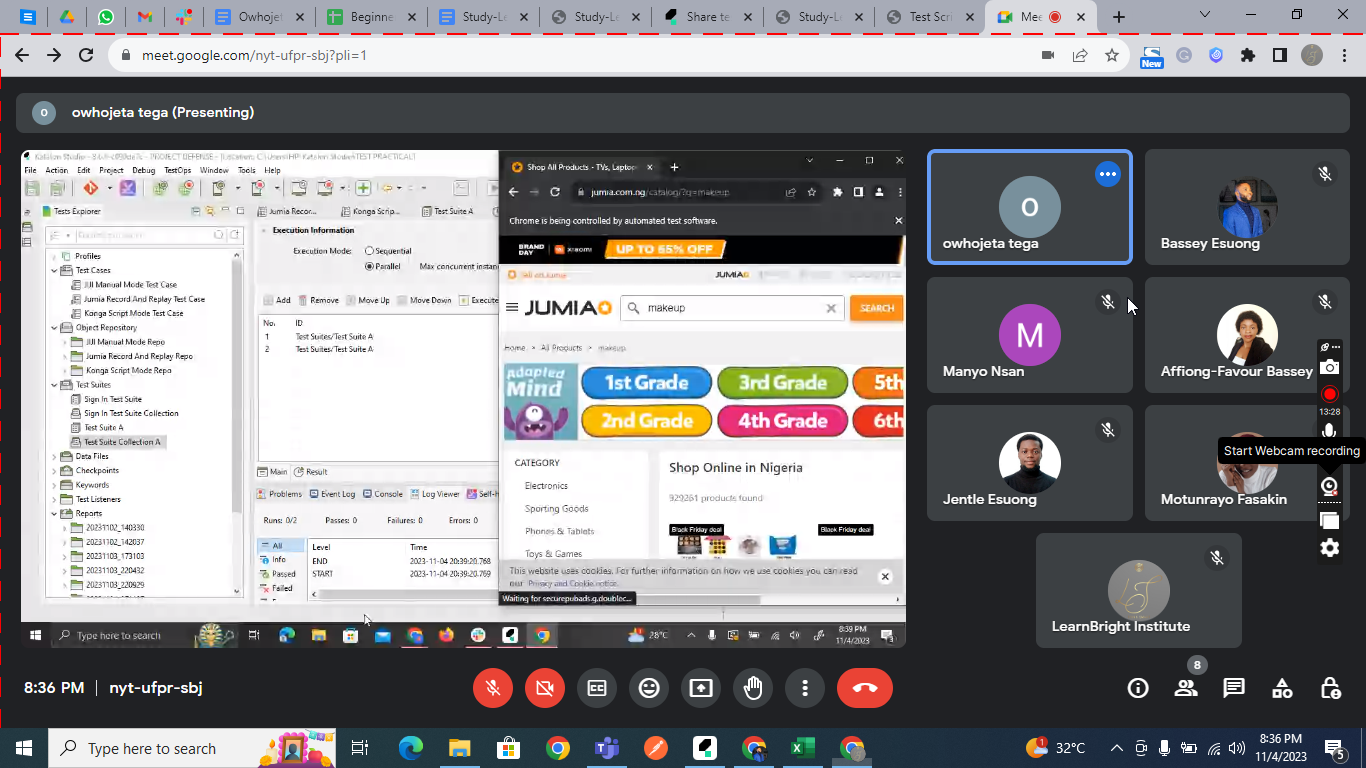
Task: Show the people list panel
Action: tap(1186, 688)
